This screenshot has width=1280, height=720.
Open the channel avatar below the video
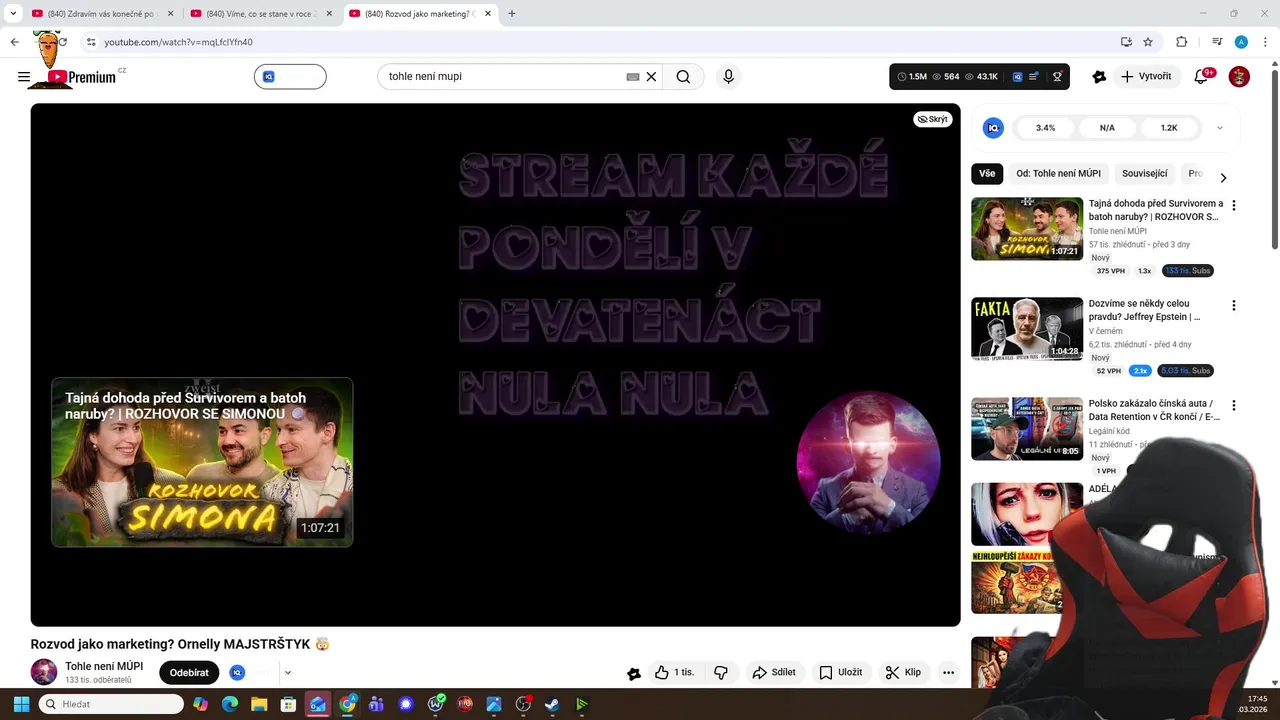coord(44,672)
